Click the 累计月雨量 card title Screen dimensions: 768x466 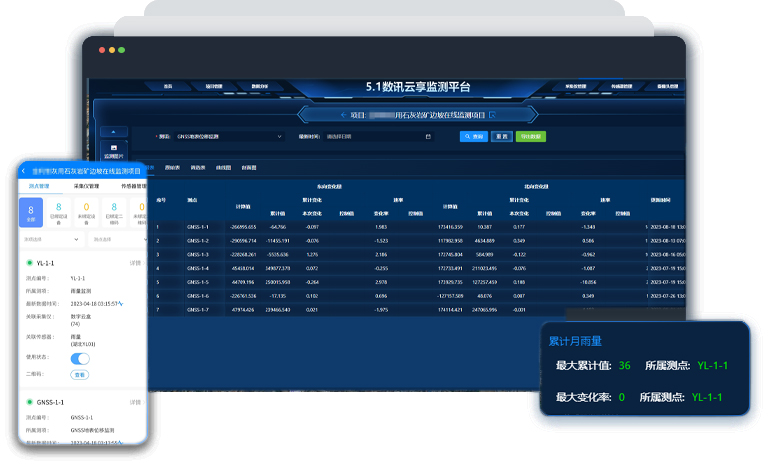575,341
